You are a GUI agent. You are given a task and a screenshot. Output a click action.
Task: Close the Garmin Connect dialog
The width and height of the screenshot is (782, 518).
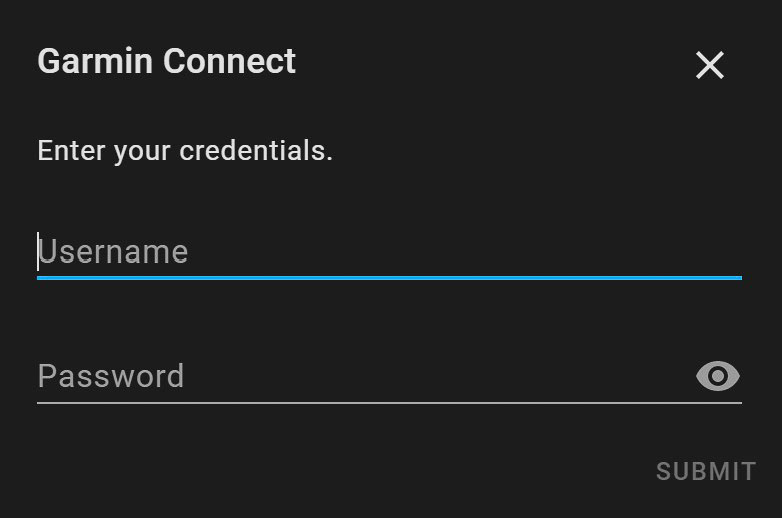(709, 65)
